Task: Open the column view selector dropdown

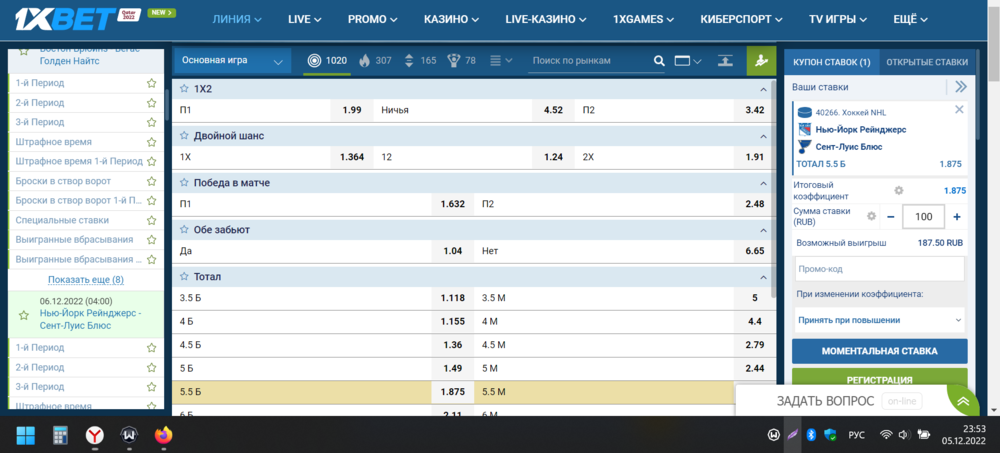Action: (688, 61)
